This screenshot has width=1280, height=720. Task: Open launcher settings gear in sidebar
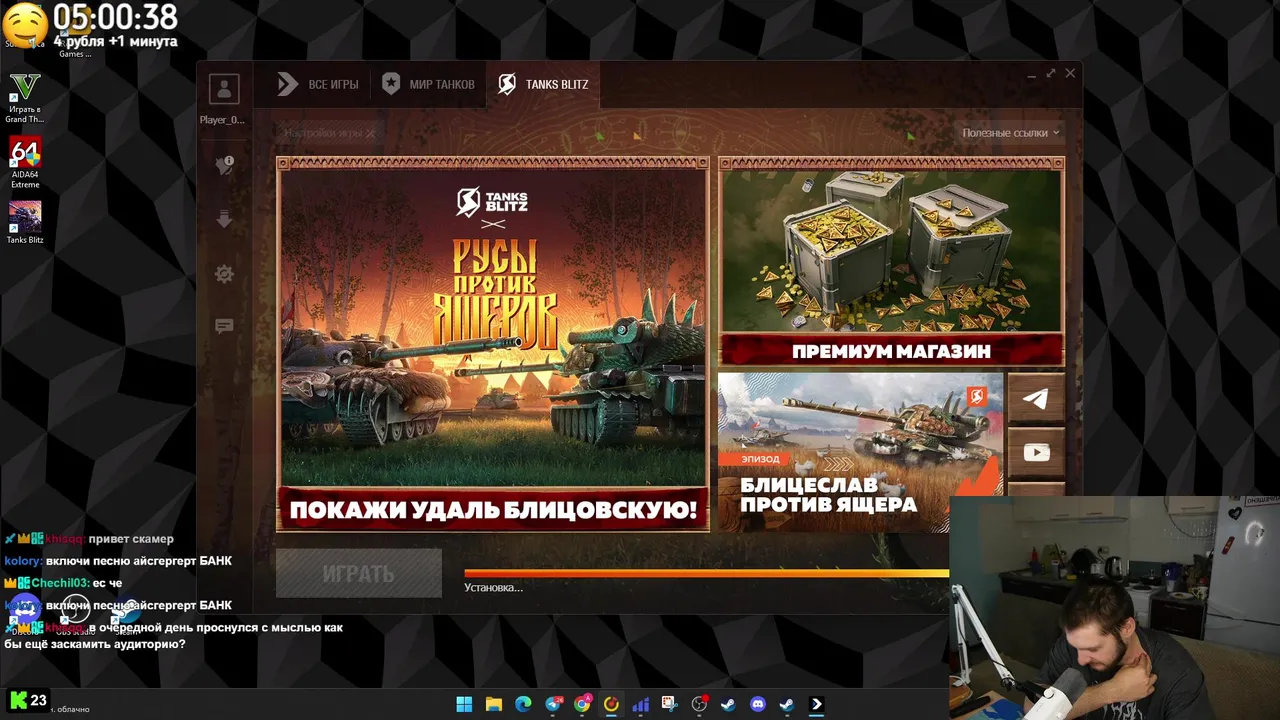pos(224,274)
